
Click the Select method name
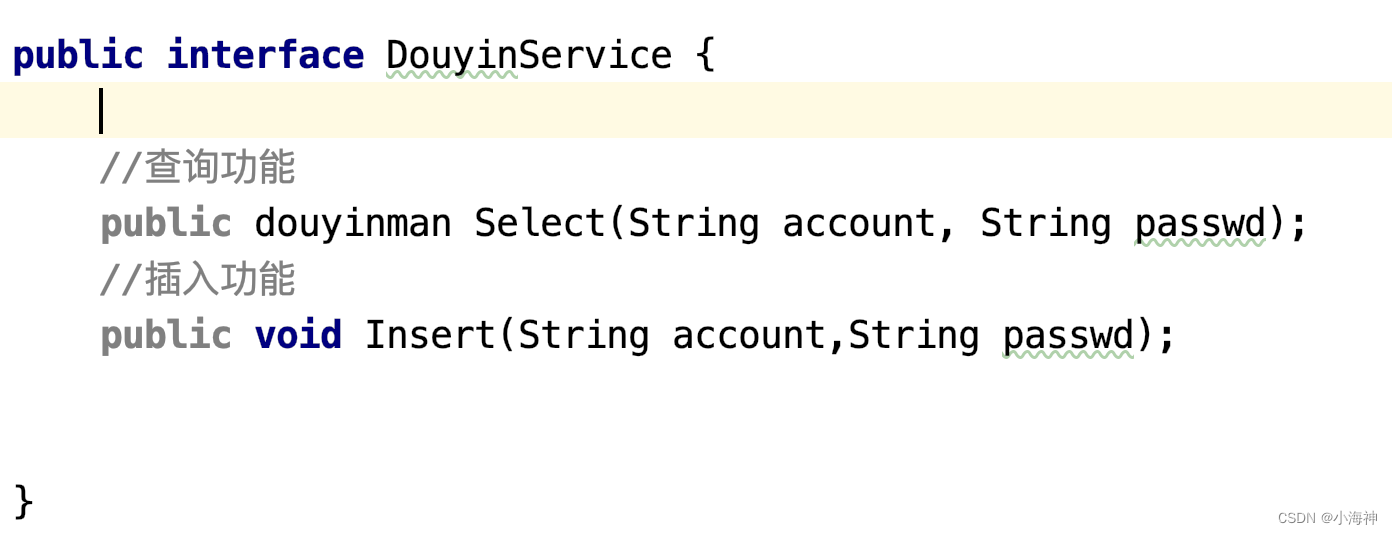coord(540,223)
